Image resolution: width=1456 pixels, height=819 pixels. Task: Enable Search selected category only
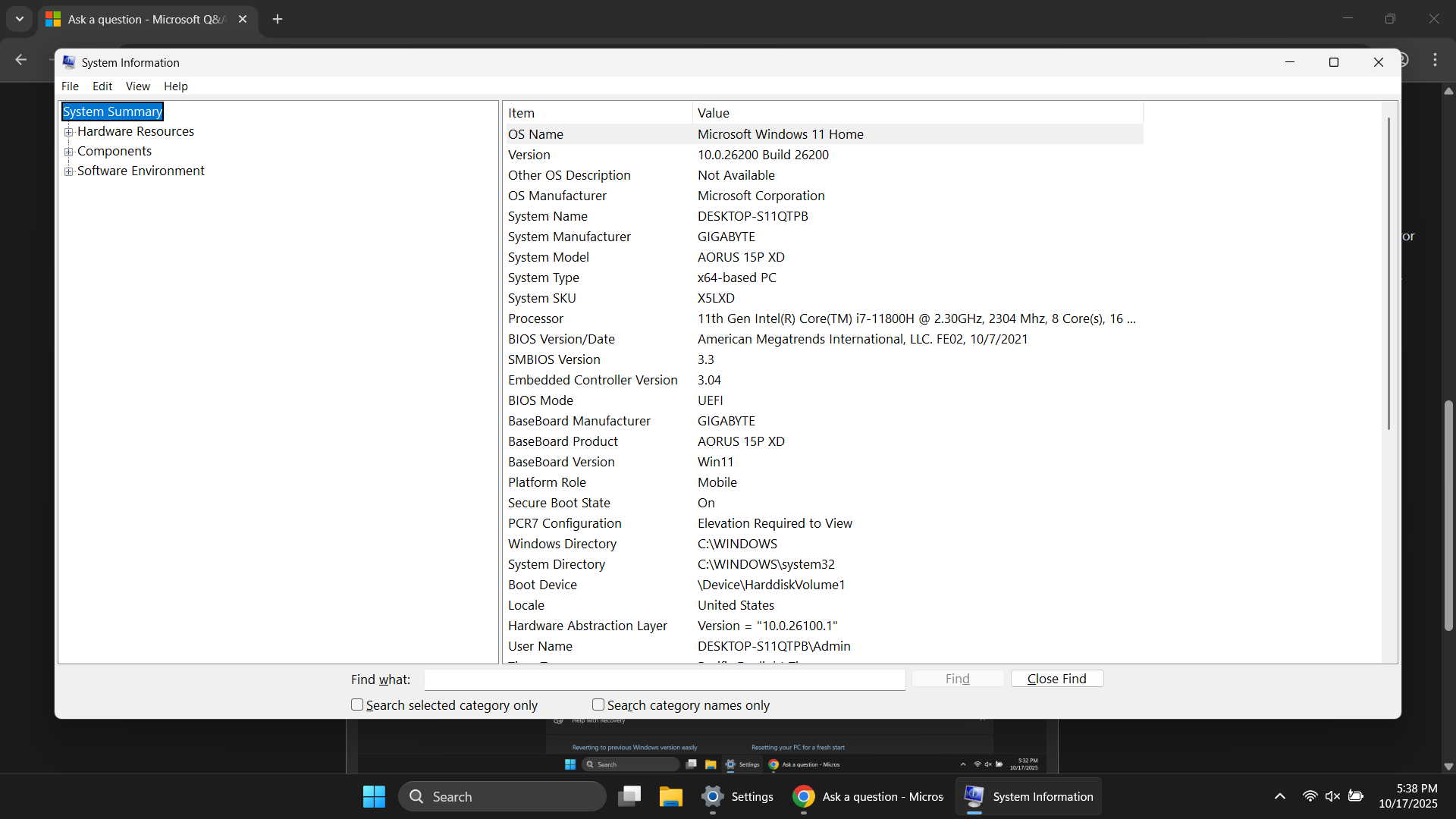tap(356, 704)
